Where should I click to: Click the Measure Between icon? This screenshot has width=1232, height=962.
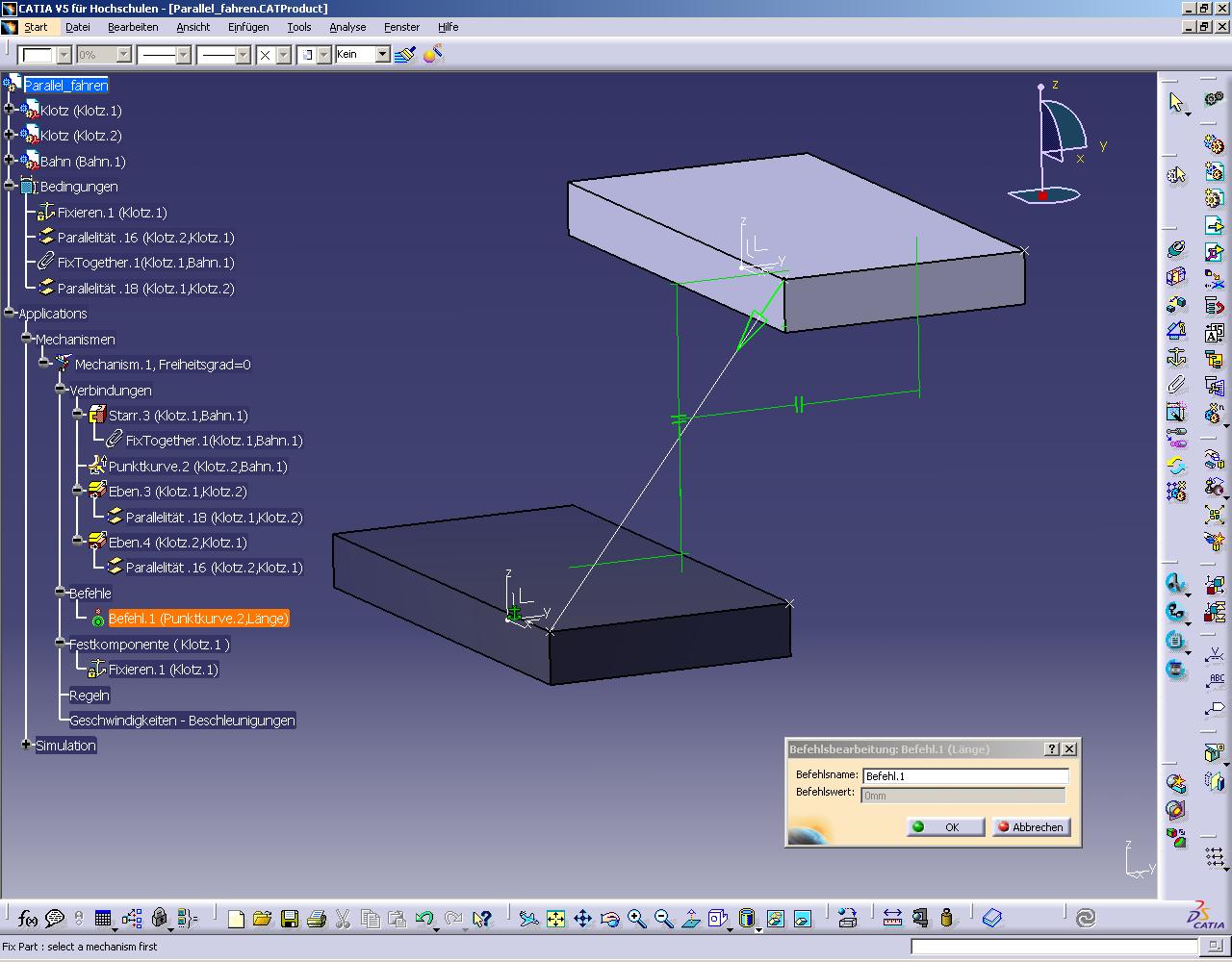[x=892, y=919]
